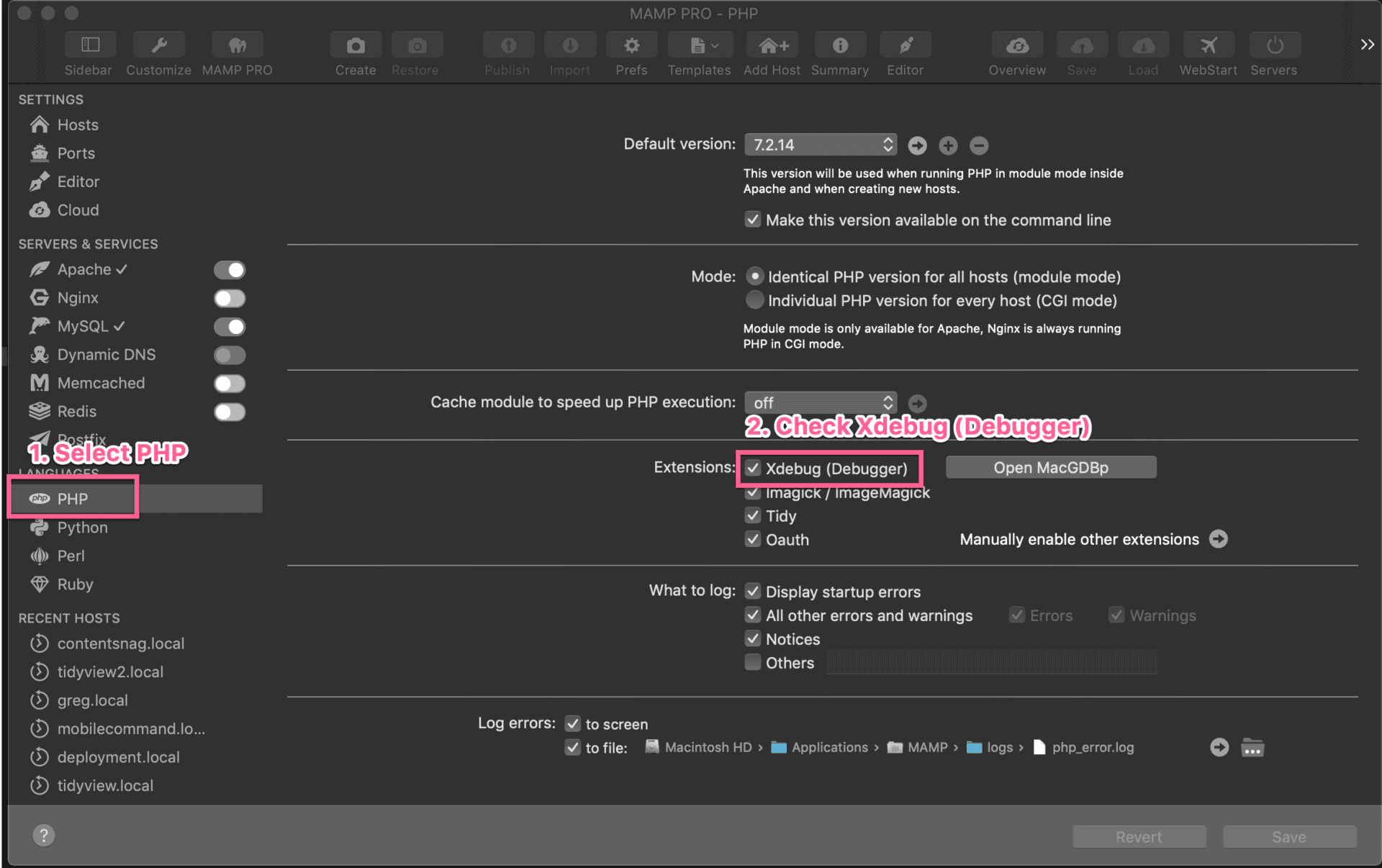Select CGI mode radio button
Image resolution: width=1382 pixels, height=868 pixels.
tap(754, 301)
